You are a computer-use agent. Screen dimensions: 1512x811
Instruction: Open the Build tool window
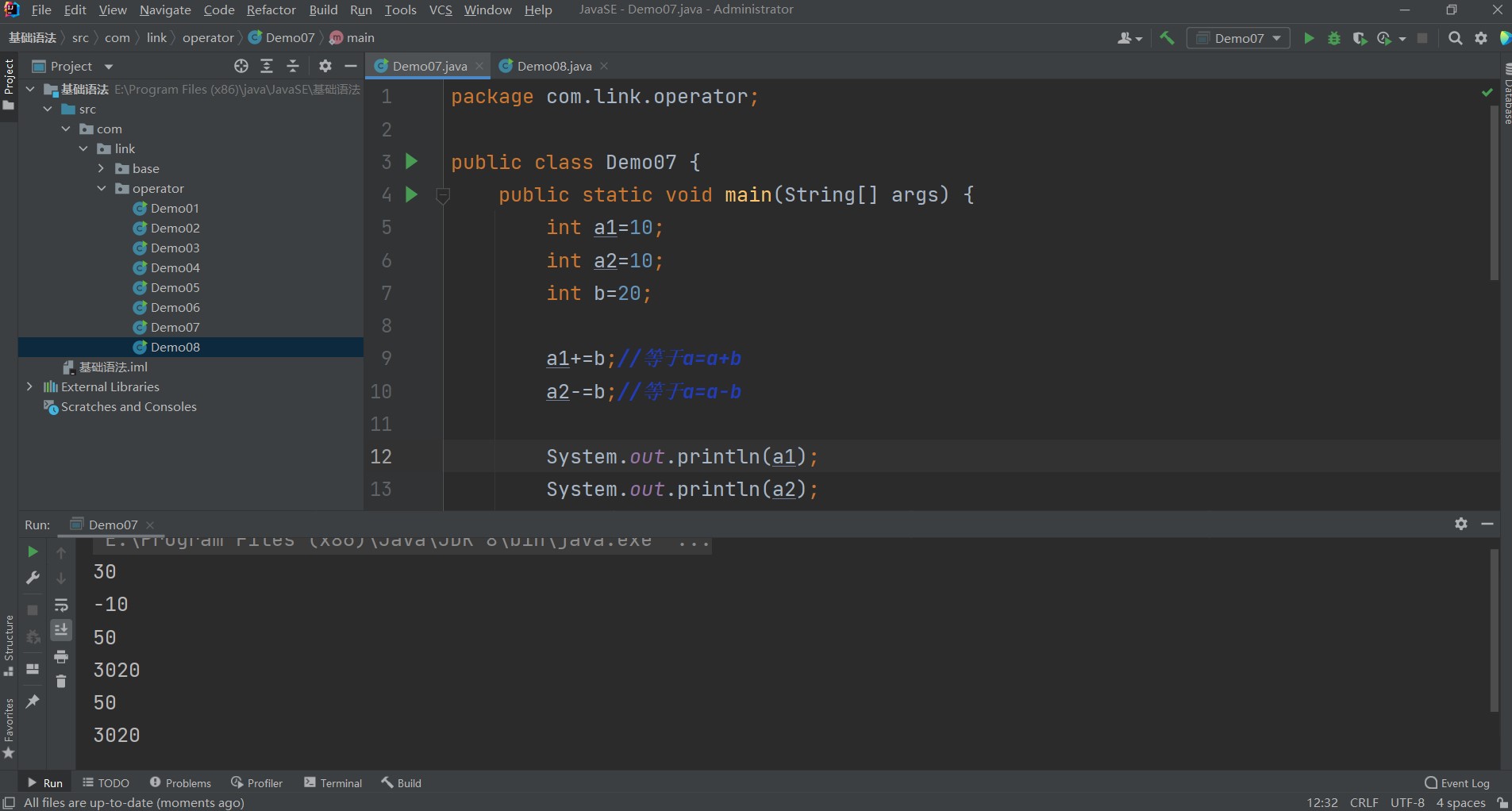click(x=401, y=782)
